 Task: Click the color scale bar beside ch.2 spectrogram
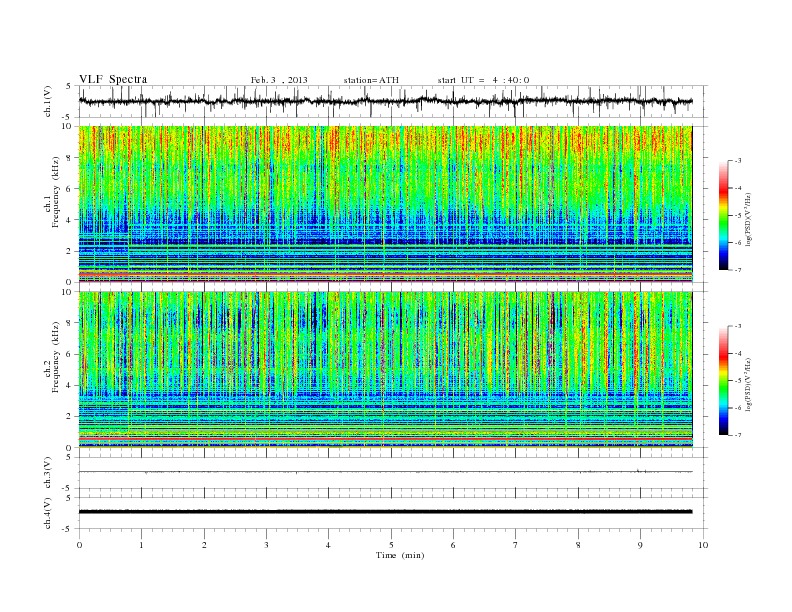click(x=723, y=380)
